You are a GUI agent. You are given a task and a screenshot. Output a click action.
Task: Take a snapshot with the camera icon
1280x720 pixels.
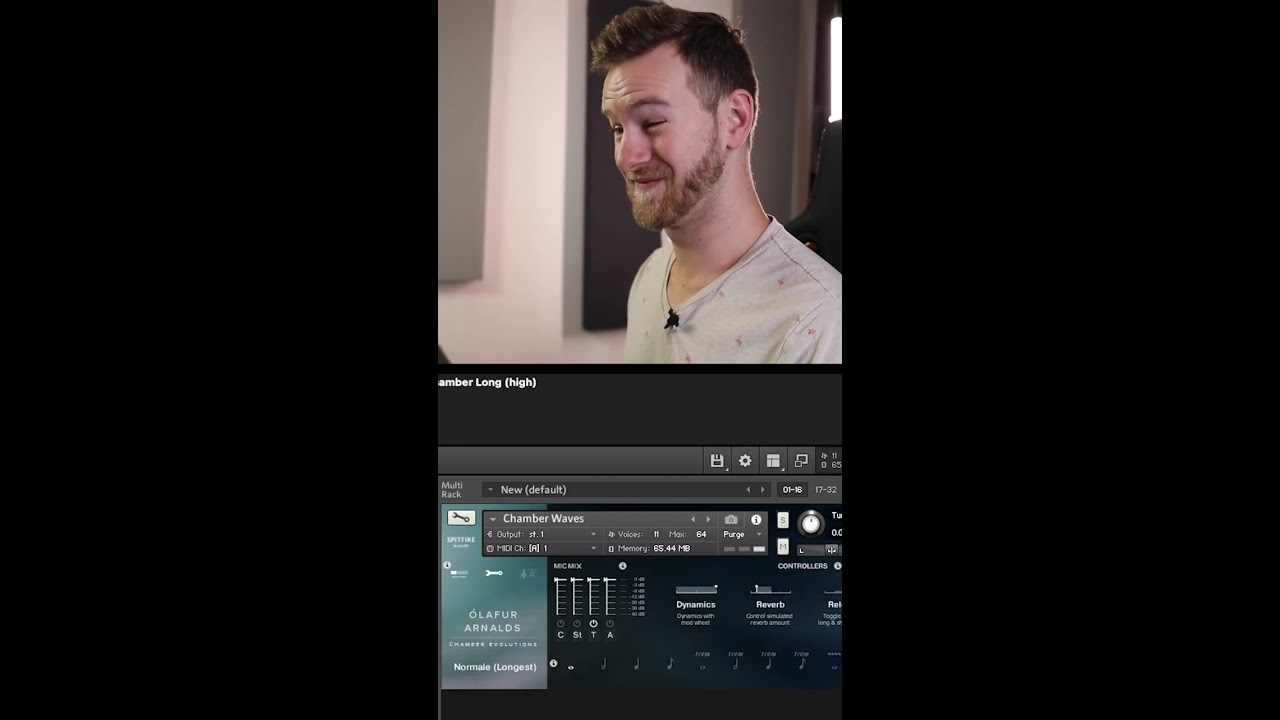[731, 519]
